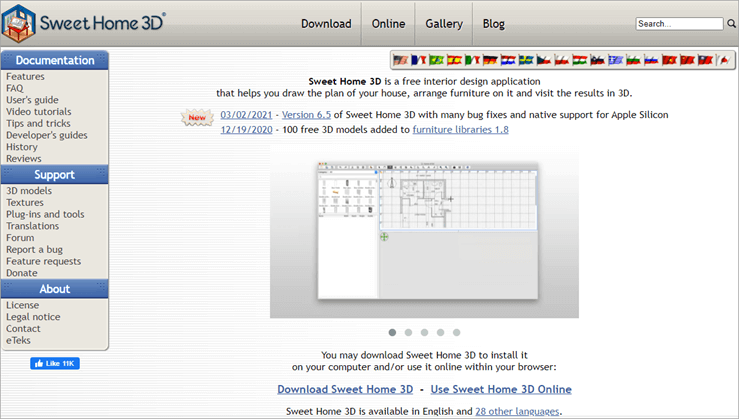Screen dimensions: 739x419
Task: Open the Version 6.5 link
Action: click(306, 115)
